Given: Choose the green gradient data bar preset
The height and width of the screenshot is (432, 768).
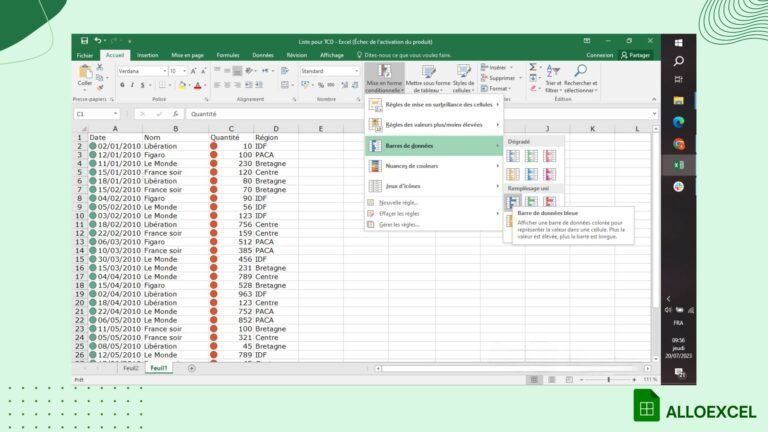Looking at the screenshot, I should pos(531,156).
